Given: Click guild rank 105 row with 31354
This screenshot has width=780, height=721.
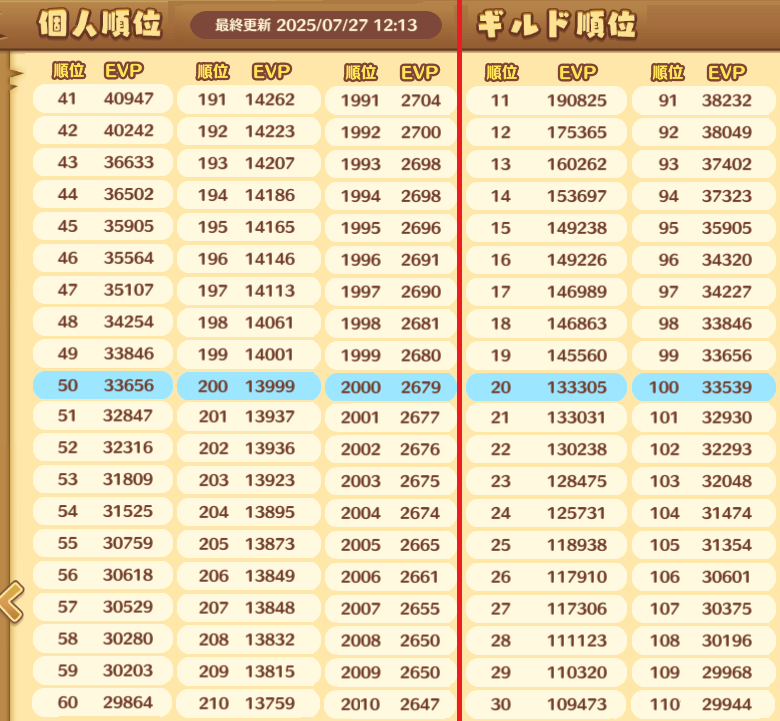Looking at the screenshot, I should click(x=704, y=545).
